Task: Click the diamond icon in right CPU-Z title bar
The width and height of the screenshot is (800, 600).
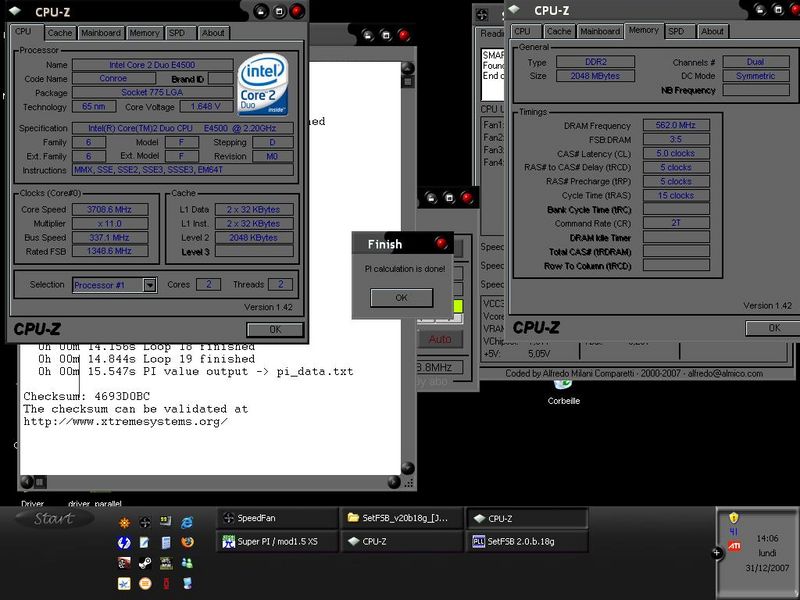Action: tap(514, 10)
